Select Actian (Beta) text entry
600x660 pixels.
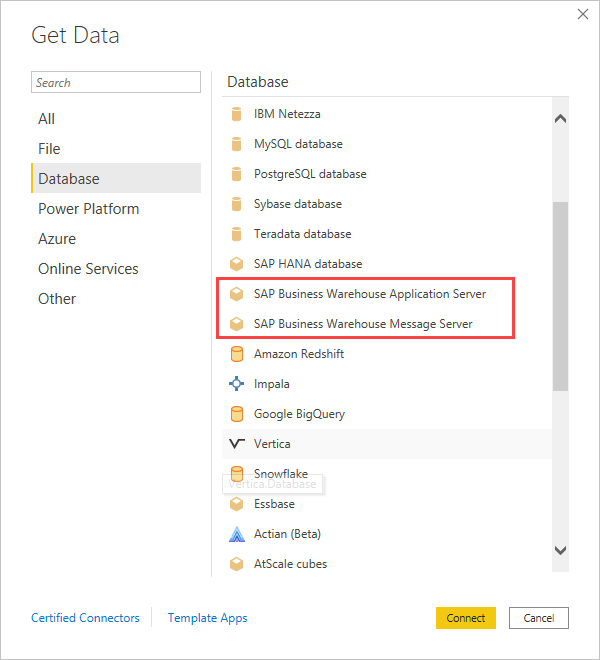point(287,534)
